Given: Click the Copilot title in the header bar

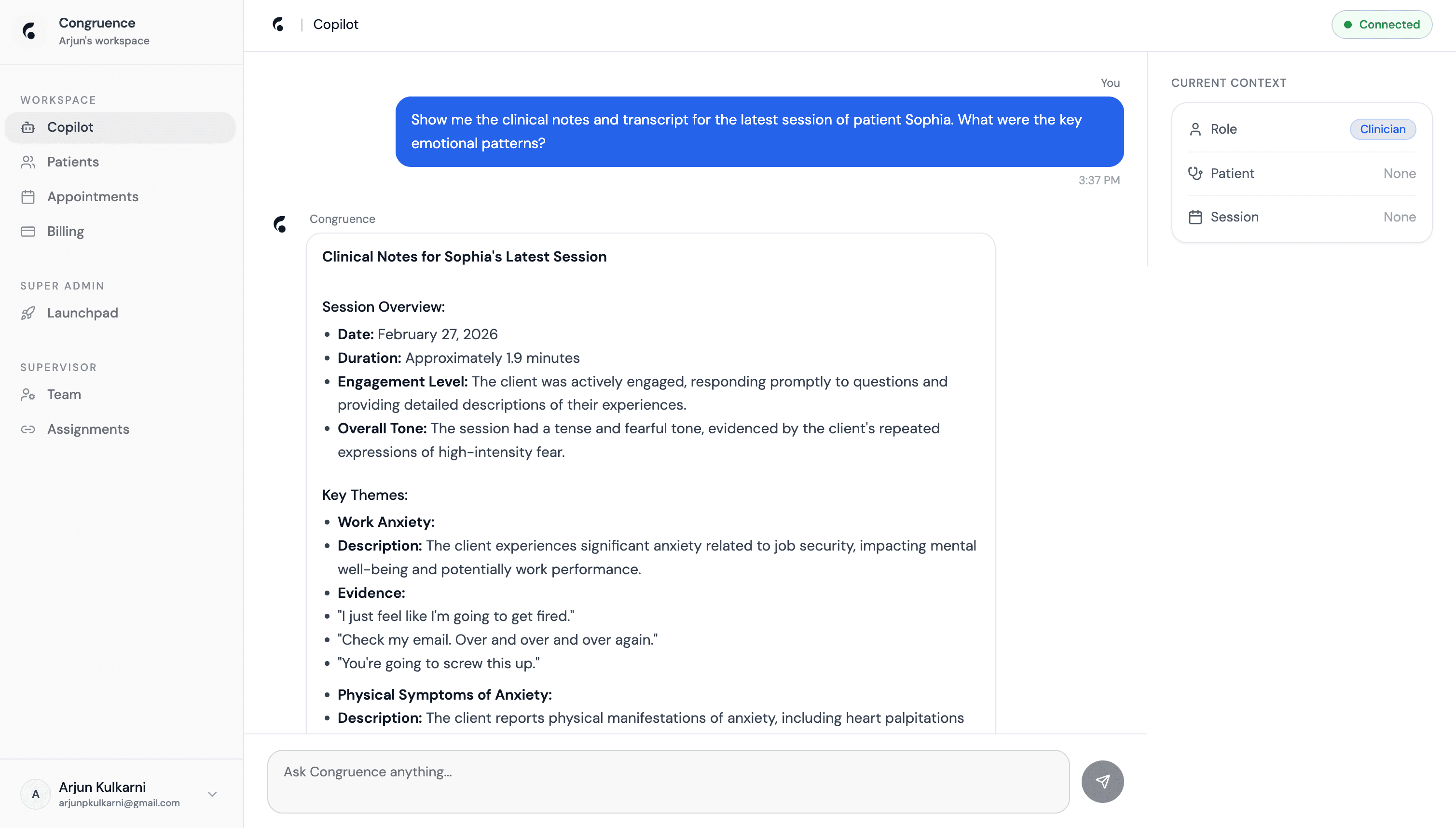Looking at the screenshot, I should pyautogui.click(x=336, y=25).
